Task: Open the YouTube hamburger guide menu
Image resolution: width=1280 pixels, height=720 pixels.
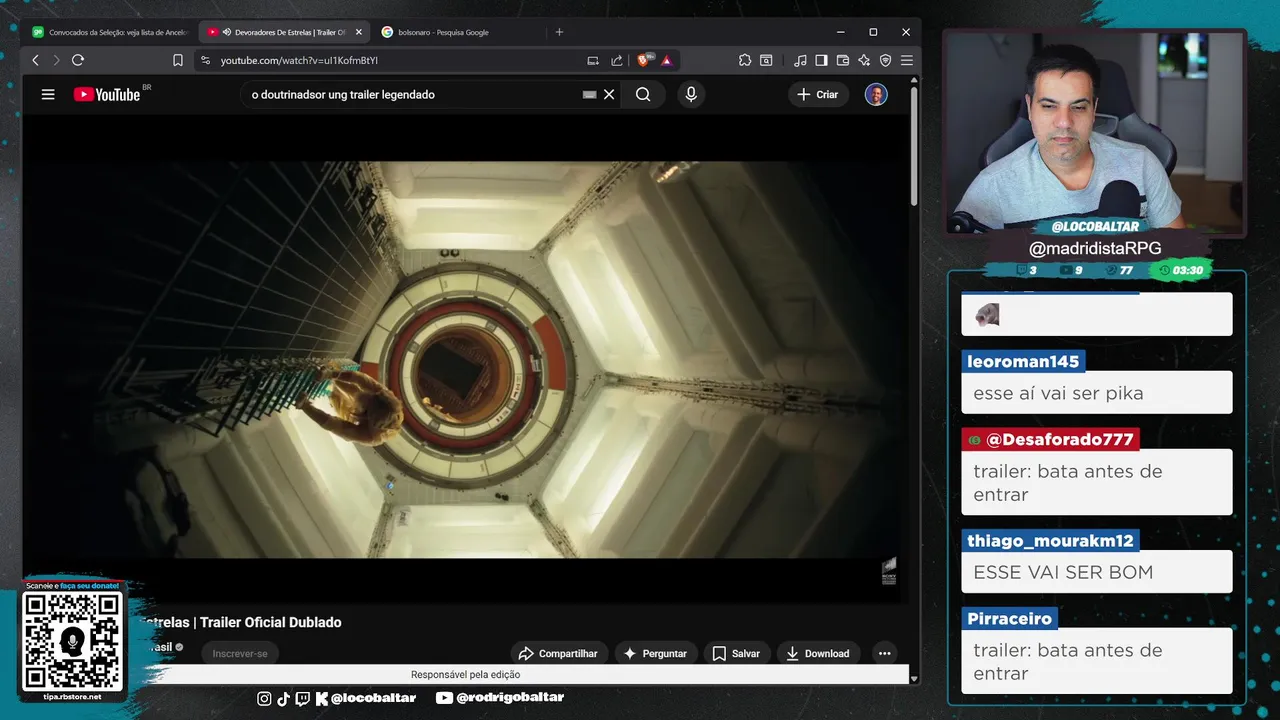Action: [x=48, y=94]
